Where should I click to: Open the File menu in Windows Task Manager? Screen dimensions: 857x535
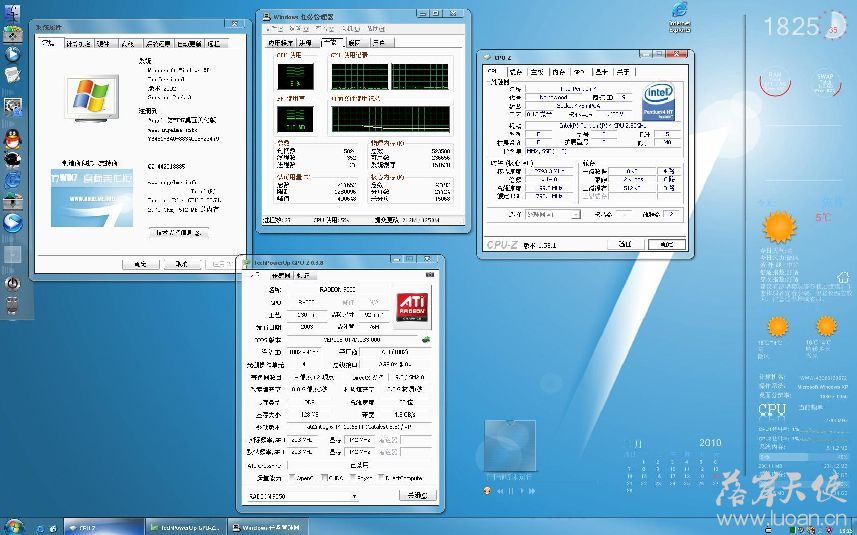[274, 28]
